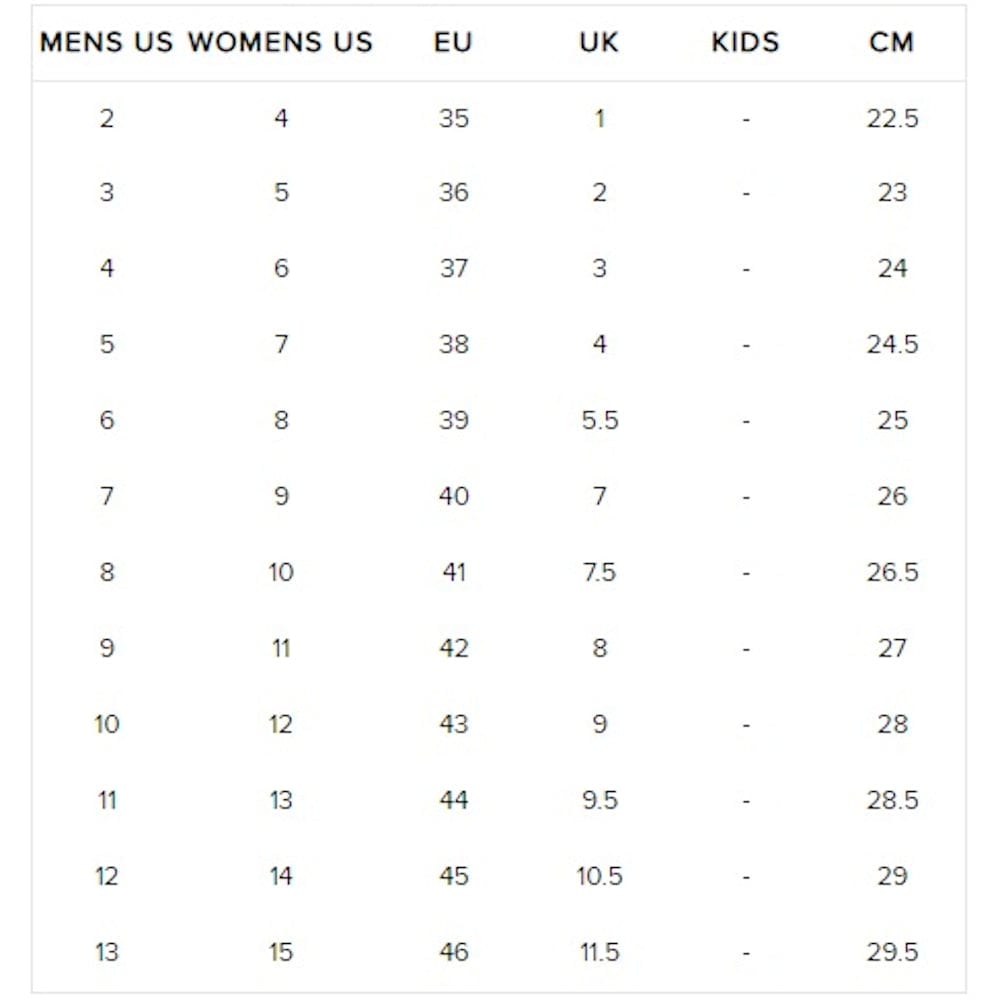This screenshot has width=1000, height=1000.
Task: Select EU size 35 cell
Action: [x=453, y=118]
